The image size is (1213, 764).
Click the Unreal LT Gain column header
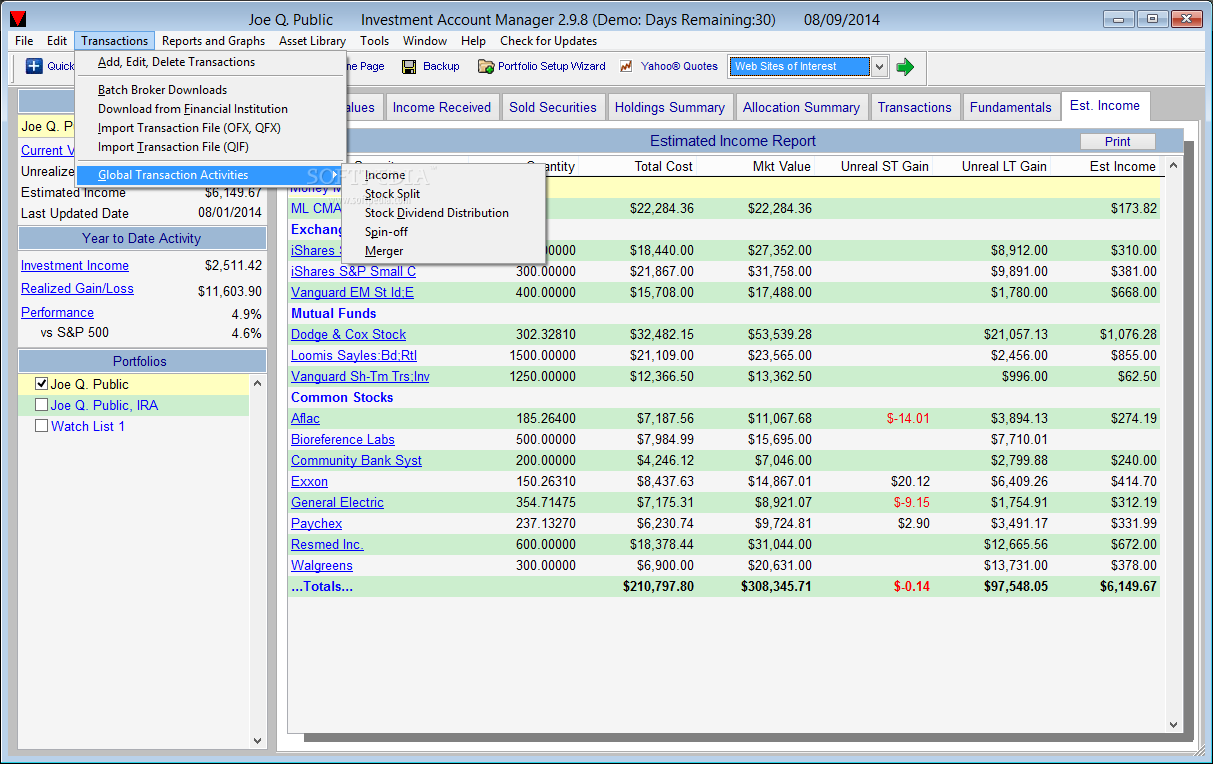click(x=993, y=166)
